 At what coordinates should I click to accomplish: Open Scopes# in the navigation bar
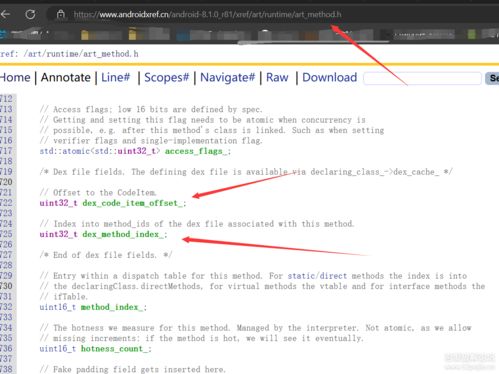pos(166,78)
